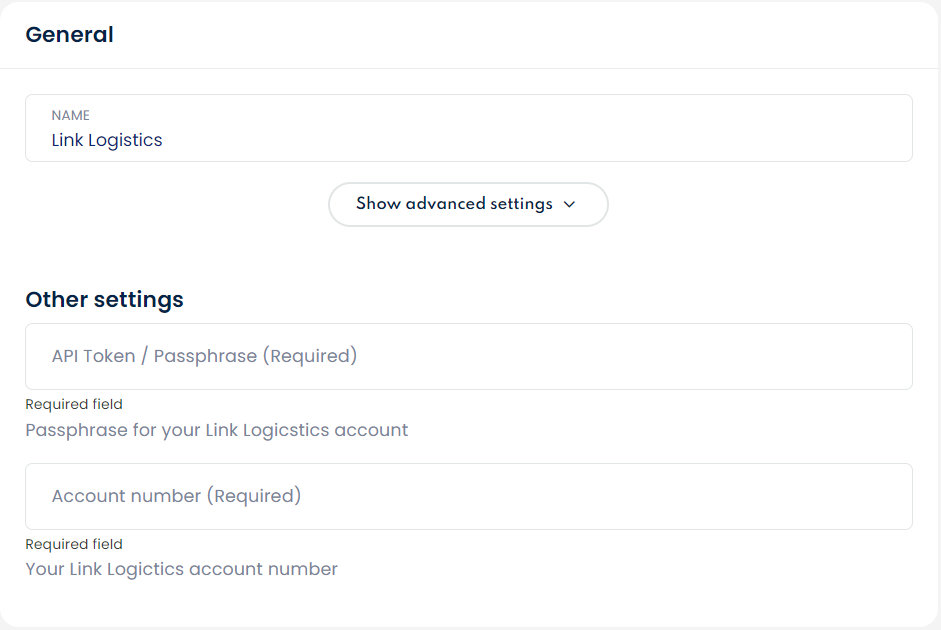This screenshot has height=630, width=941.
Task: Click the Account number (Required) placeholder text
Action: click(x=176, y=496)
